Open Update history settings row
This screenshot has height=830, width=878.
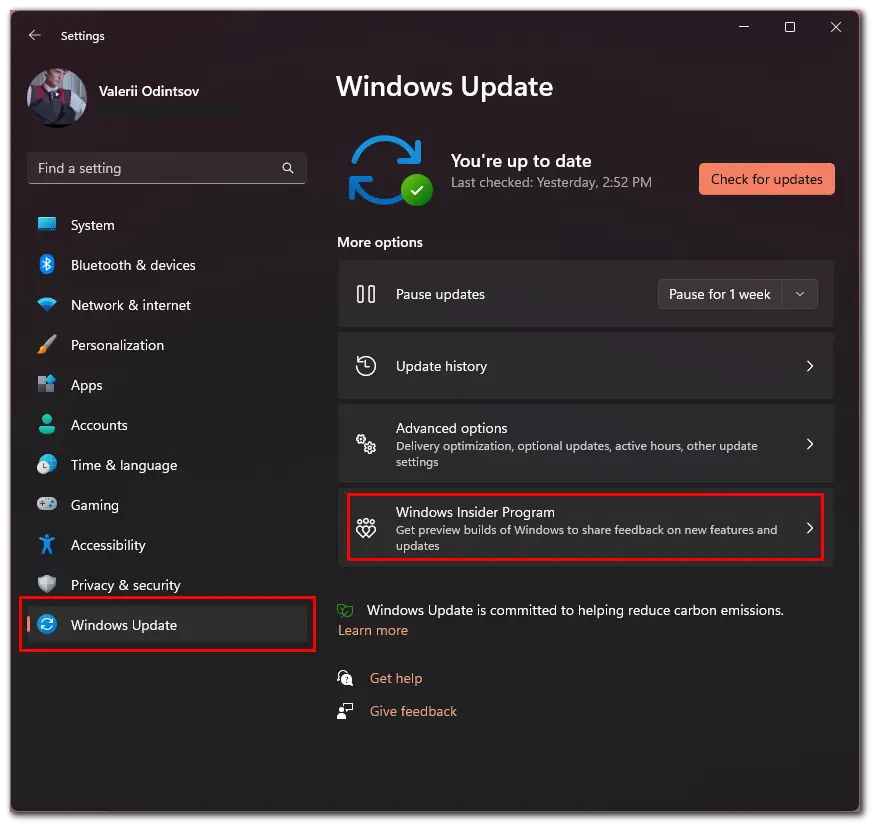(x=586, y=366)
